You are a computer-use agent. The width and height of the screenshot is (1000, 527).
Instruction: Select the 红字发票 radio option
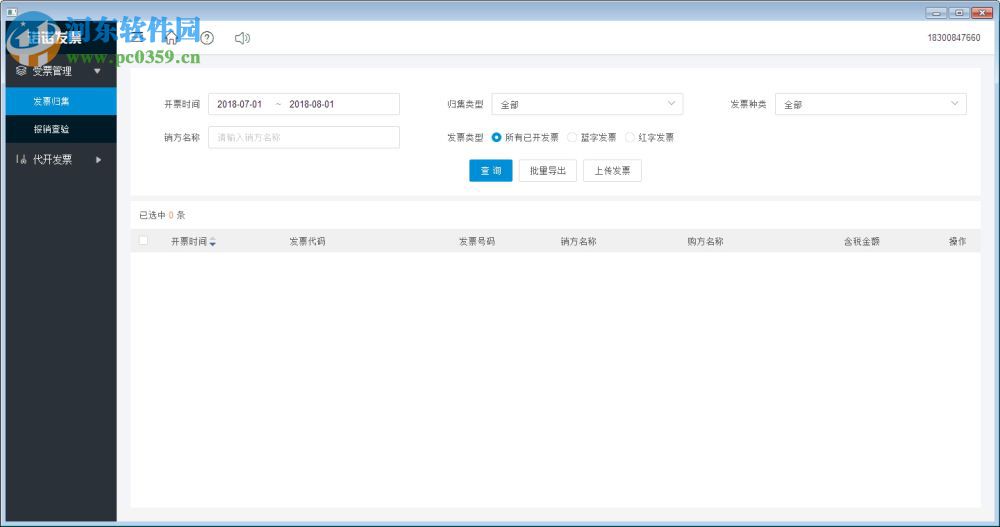point(629,137)
